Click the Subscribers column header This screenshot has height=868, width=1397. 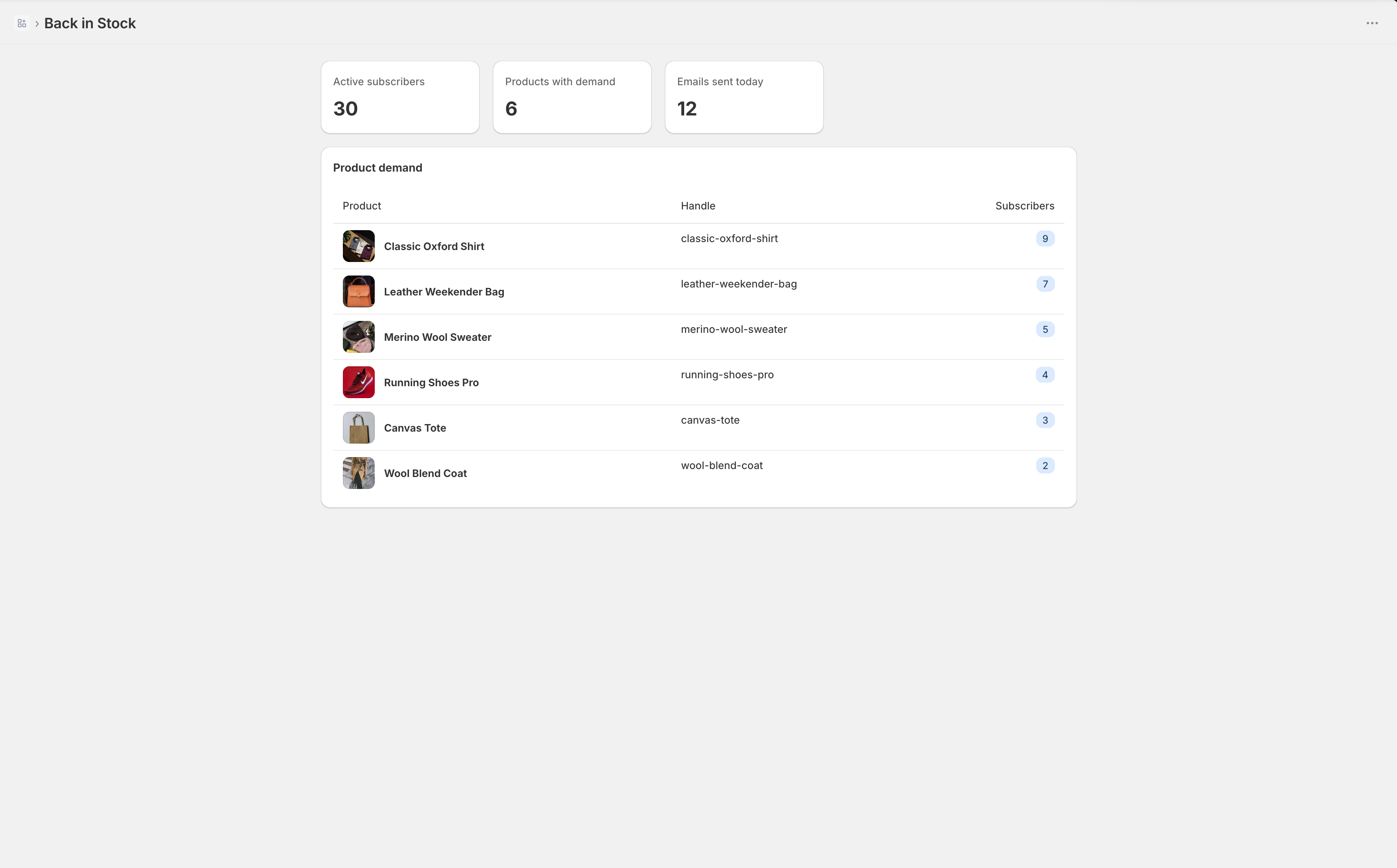[1025, 206]
